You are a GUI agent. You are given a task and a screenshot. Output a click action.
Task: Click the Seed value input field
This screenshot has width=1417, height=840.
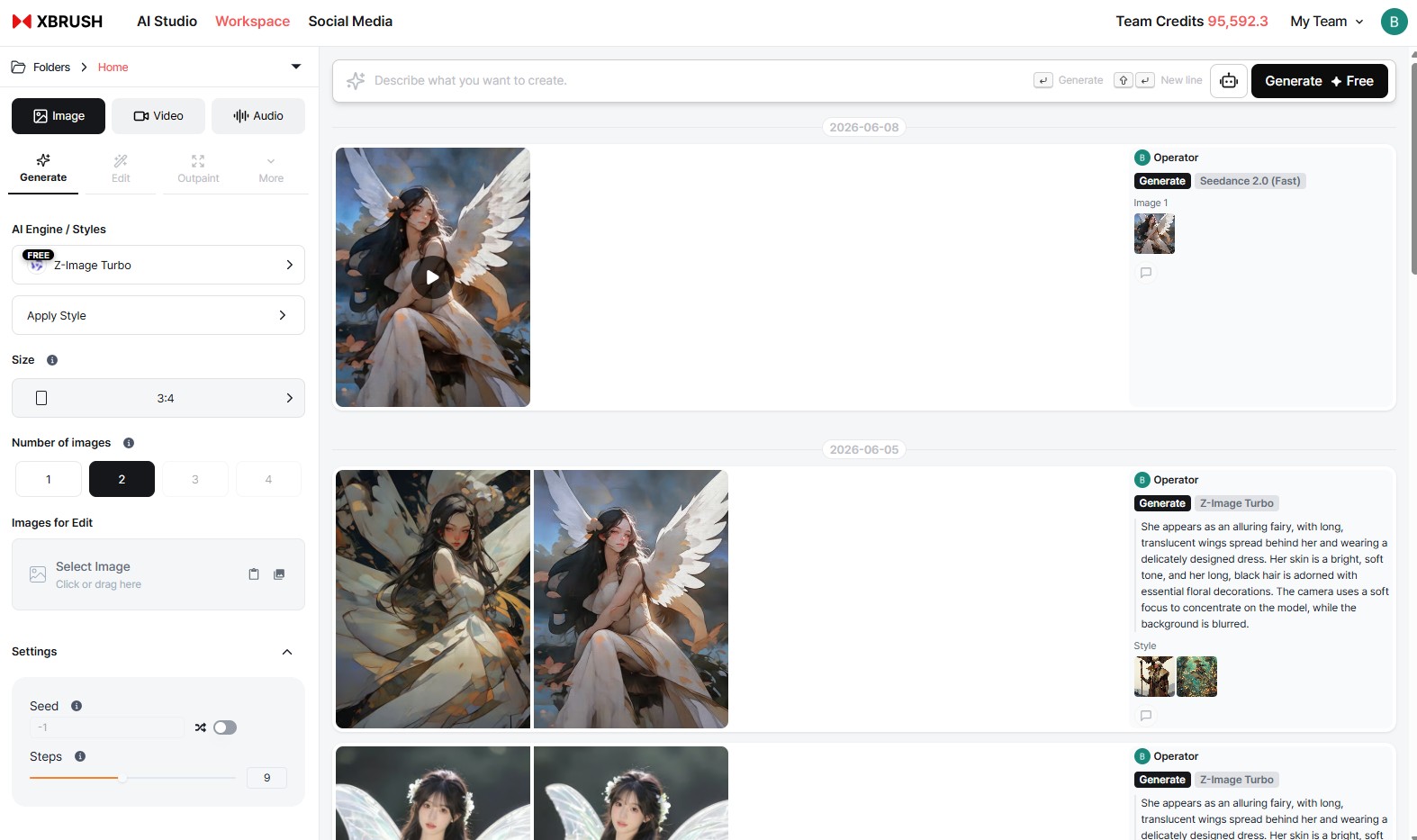click(107, 727)
